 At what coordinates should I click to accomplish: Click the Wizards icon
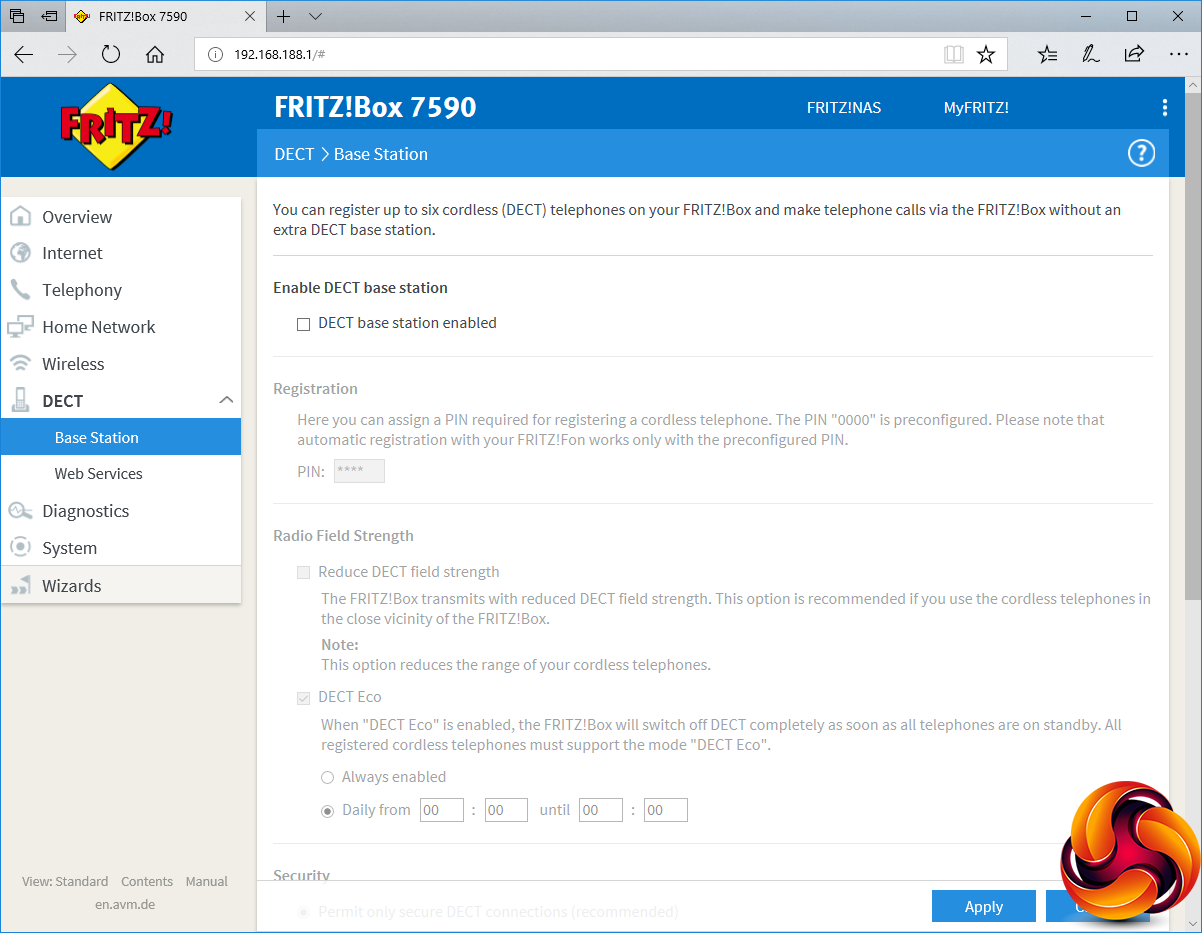[x=20, y=586]
